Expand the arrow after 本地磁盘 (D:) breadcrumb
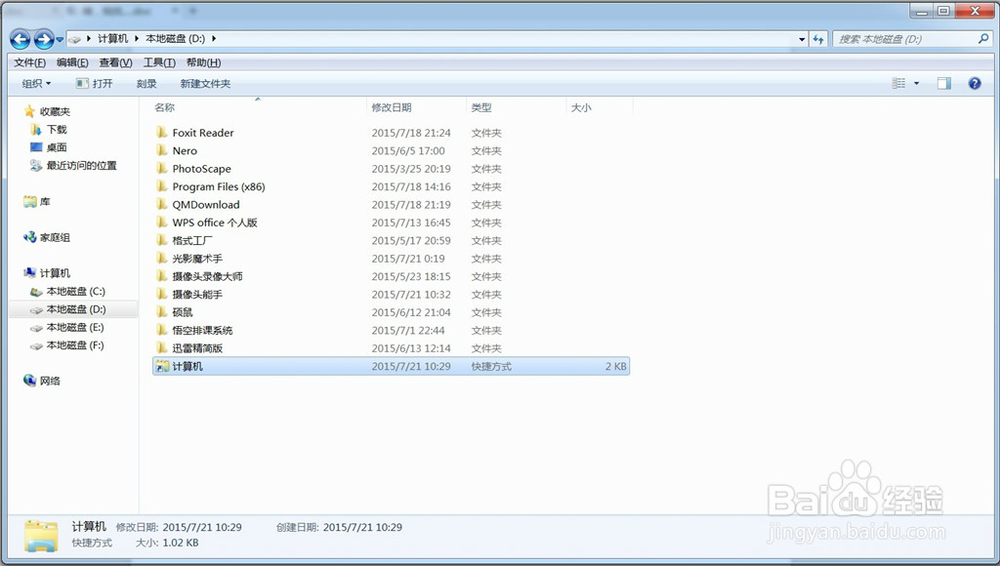Image resolution: width=1000 pixels, height=566 pixels. coord(214,39)
